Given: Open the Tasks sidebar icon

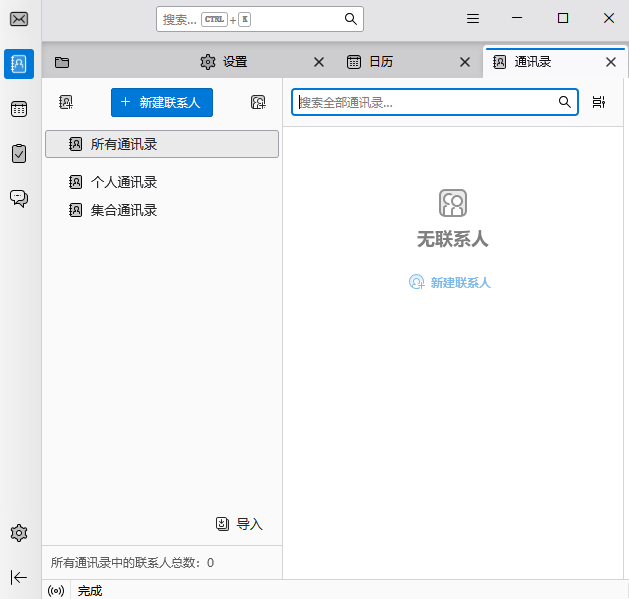Looking at the screenshot, I should click(19, 153).
